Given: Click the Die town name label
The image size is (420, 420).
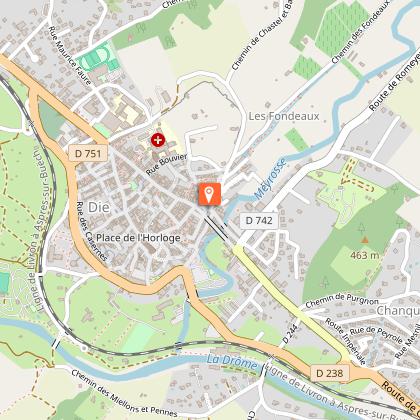Looking at the screenshot, I should pos(99,208).
